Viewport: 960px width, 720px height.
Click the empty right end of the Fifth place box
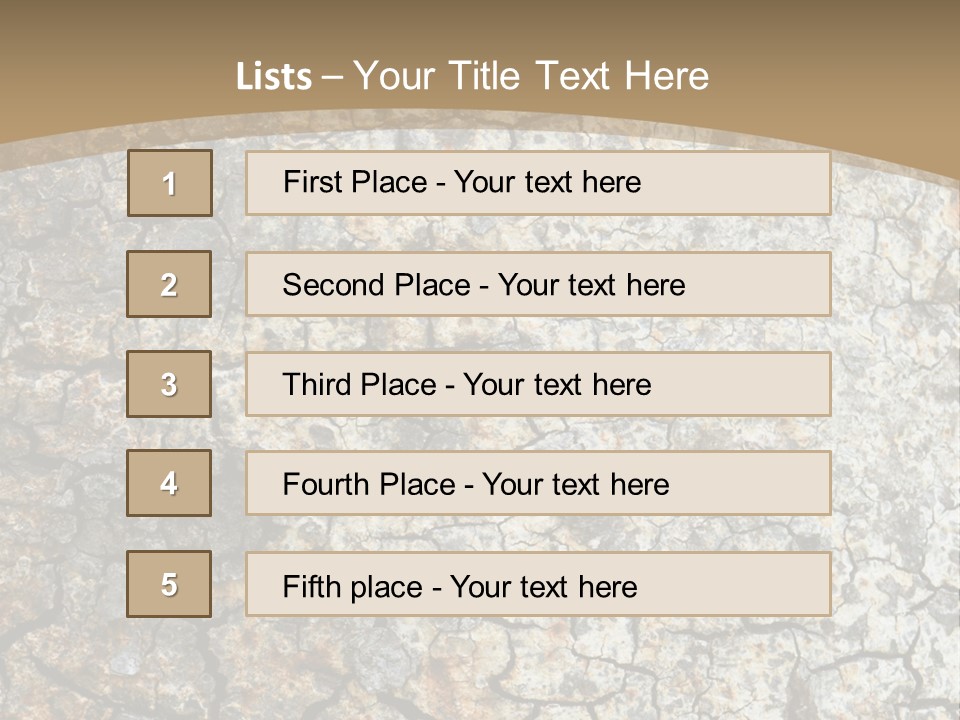point(760,584)
